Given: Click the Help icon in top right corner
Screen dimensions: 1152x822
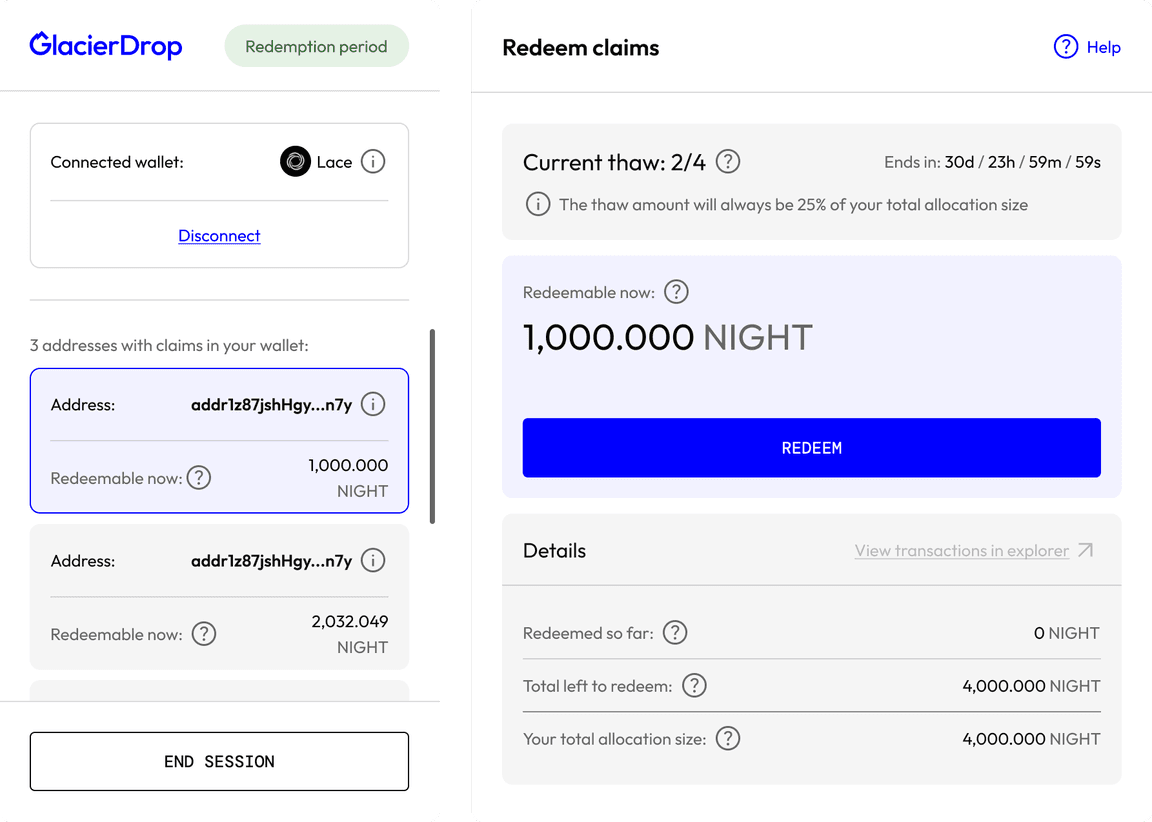Looking at the screenshot, I should (x=1066, y=47).
